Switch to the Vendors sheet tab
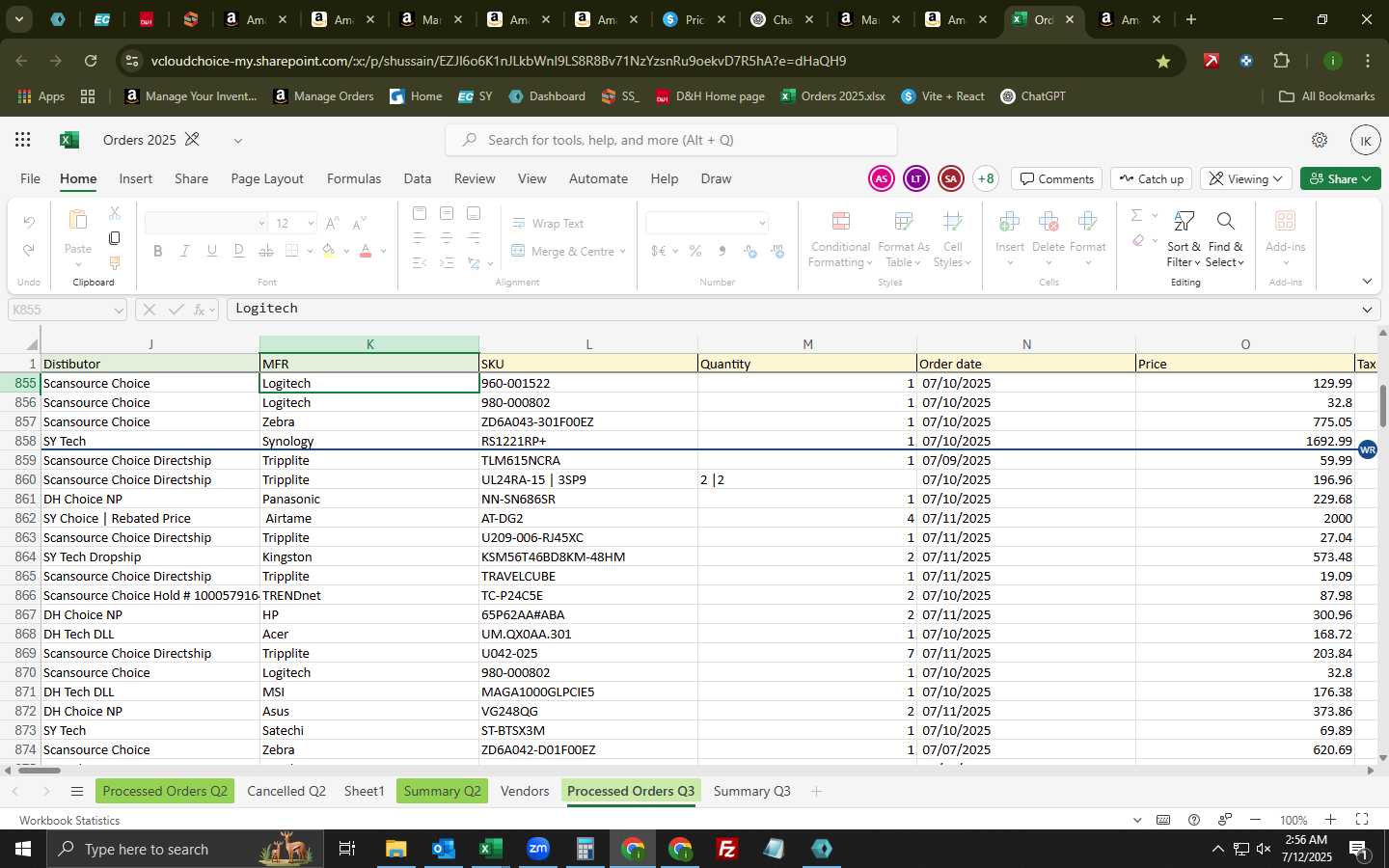The width and height of the screenshot is (1389, 868). (525, 791)
